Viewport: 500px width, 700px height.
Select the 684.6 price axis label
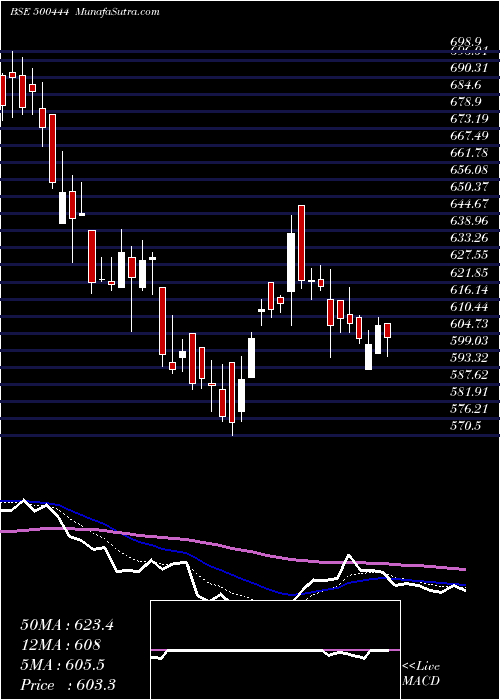tap(464, 85)
